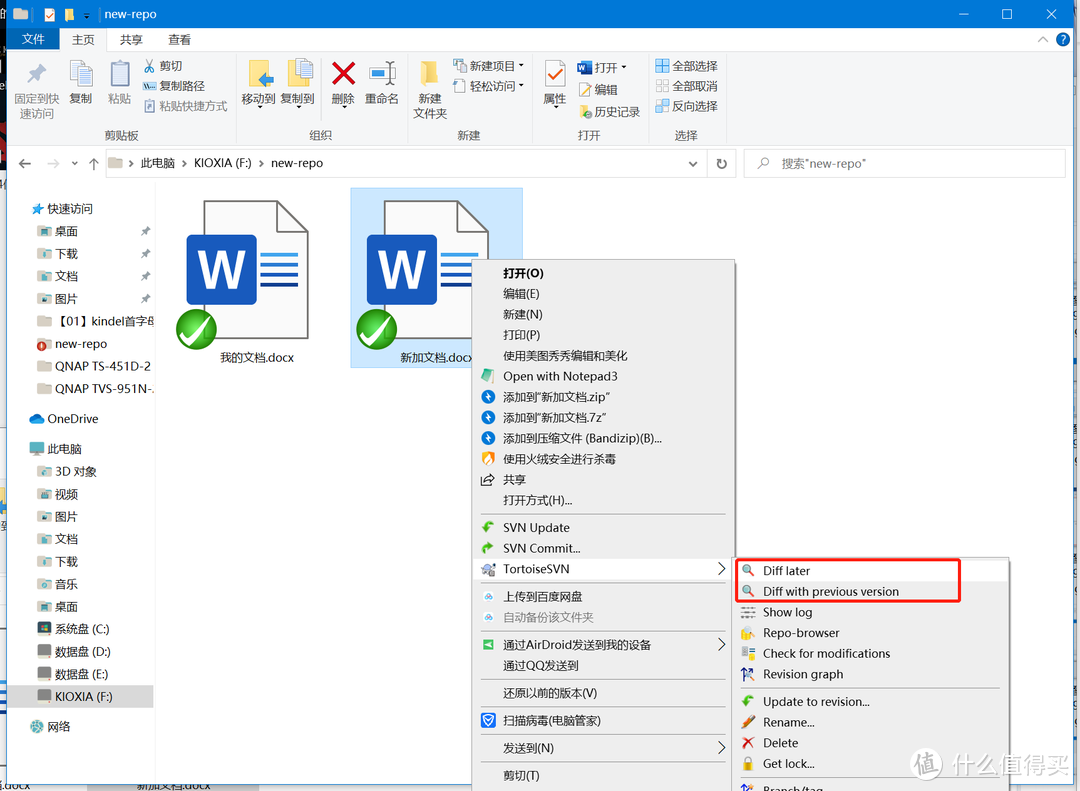This screenshot has height=791, width=1080.
Task: Expand the 发送到(N) submenu
Action: coord(603,748)
